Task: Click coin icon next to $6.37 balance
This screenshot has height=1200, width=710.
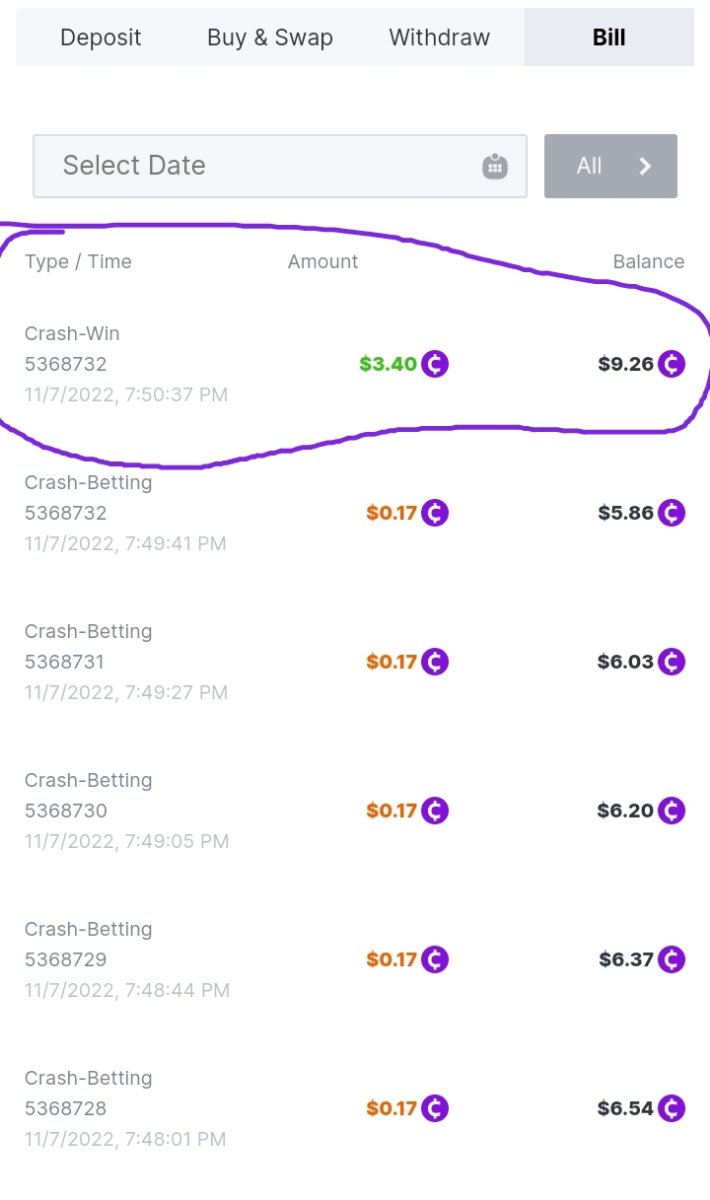Action: pyautogui.click(x=671, y=960)
